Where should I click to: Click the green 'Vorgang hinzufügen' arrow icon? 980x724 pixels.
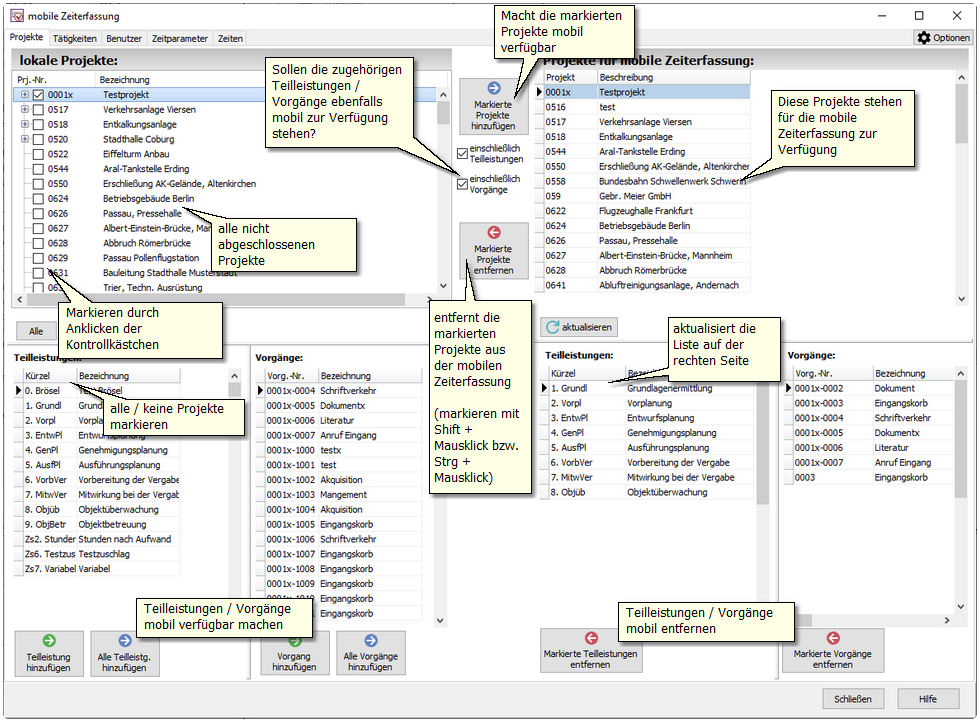294,640
